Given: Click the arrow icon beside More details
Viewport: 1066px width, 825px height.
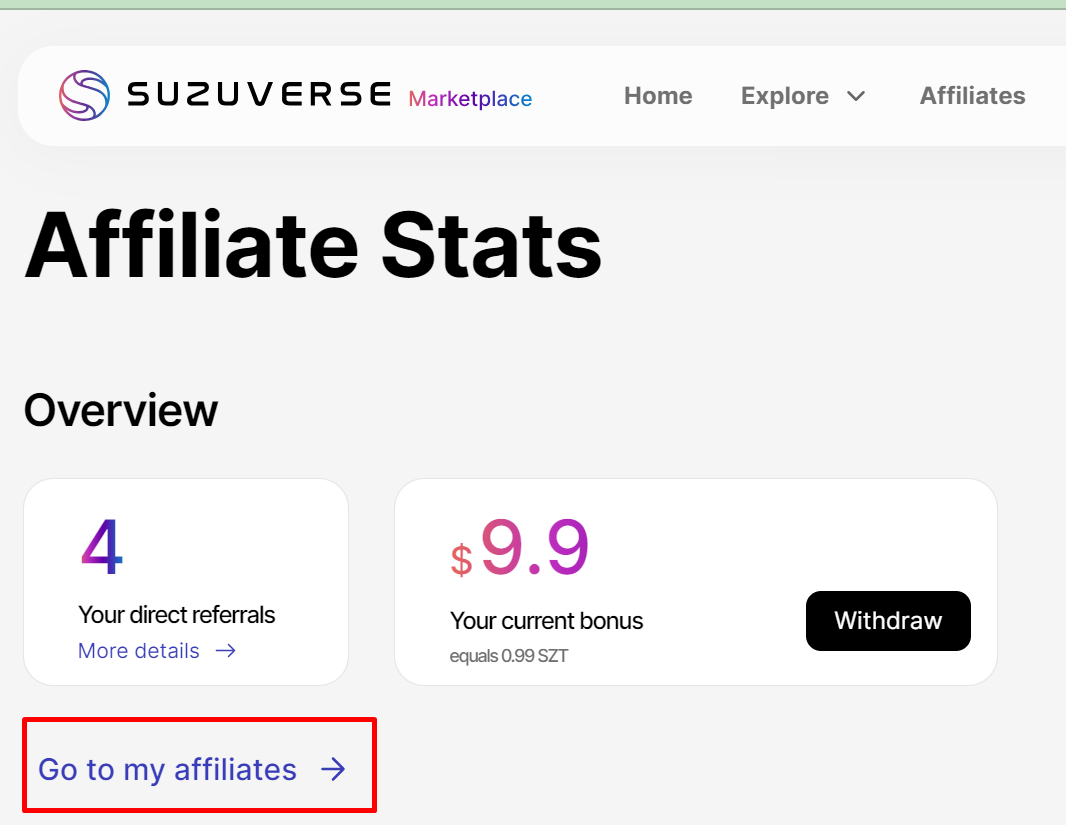Looking at the screenshot, I should pyautogui.click(x=226, y=651).
